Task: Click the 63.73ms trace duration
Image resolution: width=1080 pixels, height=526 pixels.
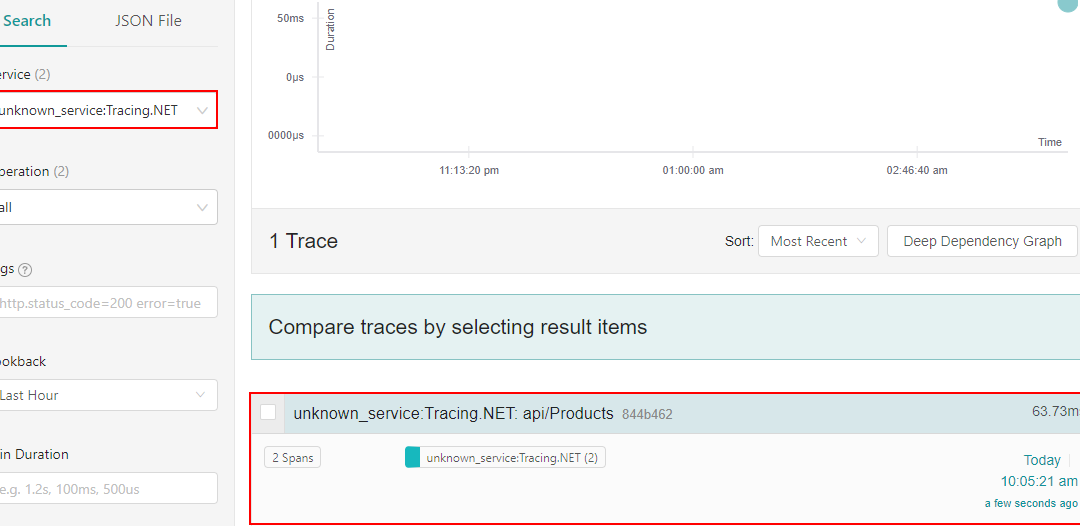Action: click(x=1055, y=411)
